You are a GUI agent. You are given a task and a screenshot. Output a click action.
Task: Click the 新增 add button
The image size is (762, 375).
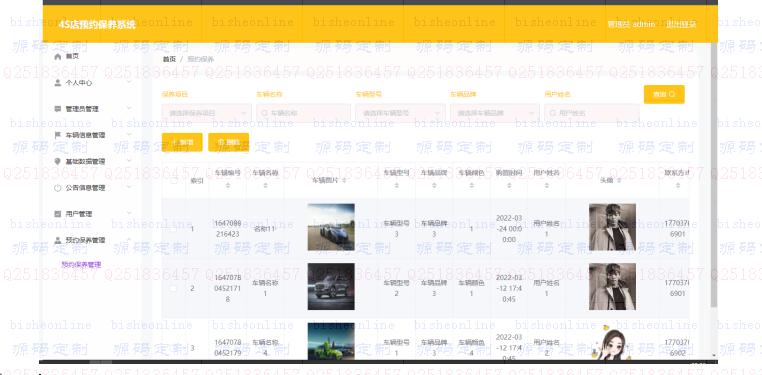[182, 142]
